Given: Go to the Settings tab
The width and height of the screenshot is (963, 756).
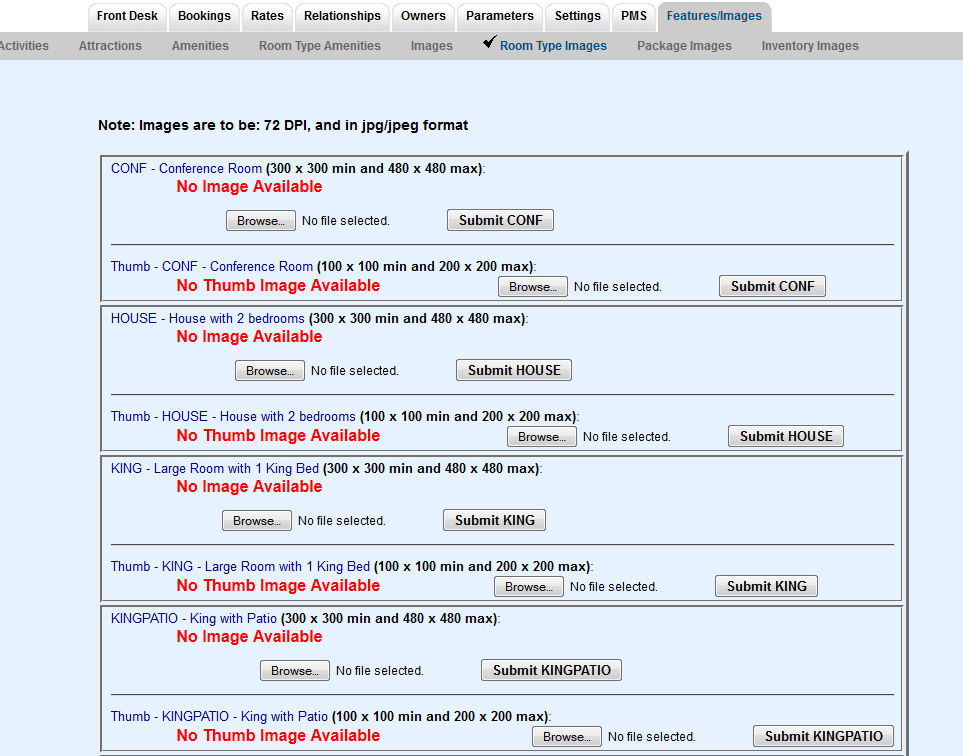Looking at the screenshot, I should [578, 17].
